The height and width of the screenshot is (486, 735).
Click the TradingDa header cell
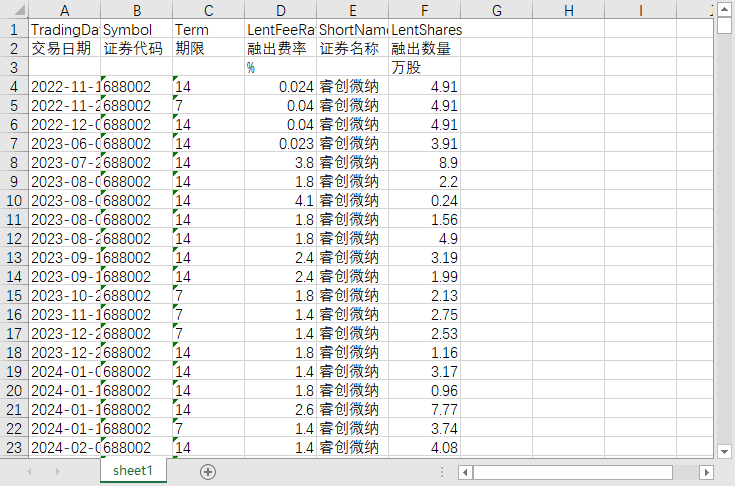pos(64,30)
